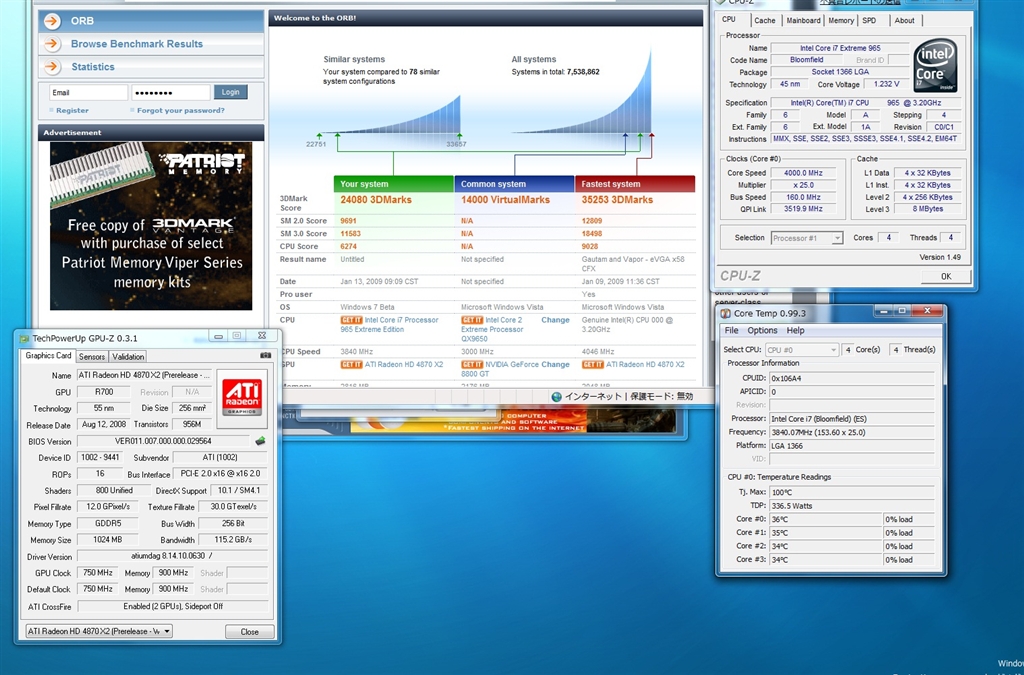Click the ATI CrossFire Enabled (2 GPUs) field

172,606
